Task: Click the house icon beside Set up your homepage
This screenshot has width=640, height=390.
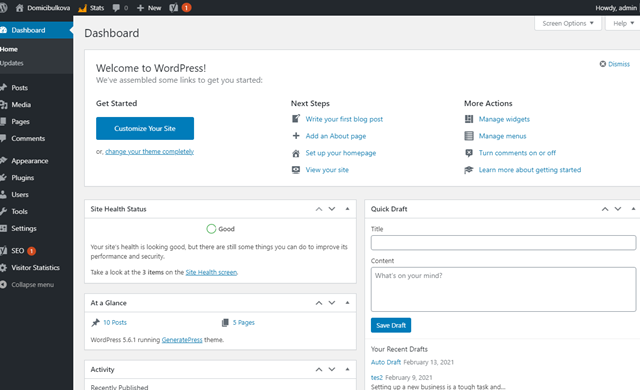Action: pos(296,153)
